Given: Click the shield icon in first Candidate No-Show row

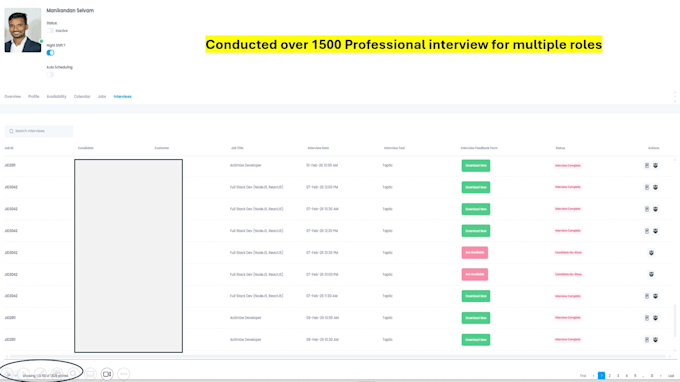Looking at the screenshot, I should tap(651, 253).
